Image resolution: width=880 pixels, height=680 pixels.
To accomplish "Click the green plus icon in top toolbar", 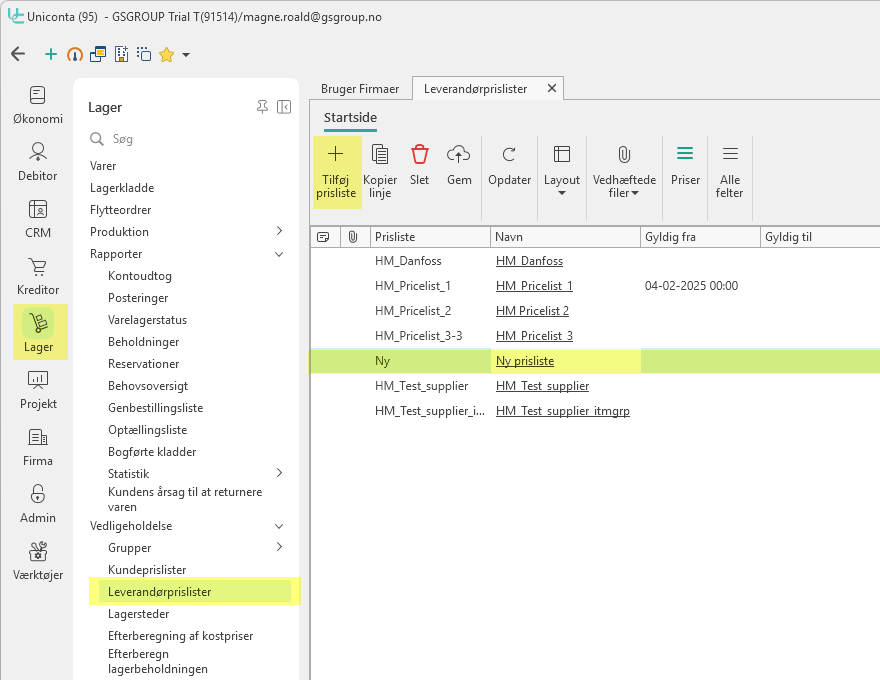I will click(51, 54).
